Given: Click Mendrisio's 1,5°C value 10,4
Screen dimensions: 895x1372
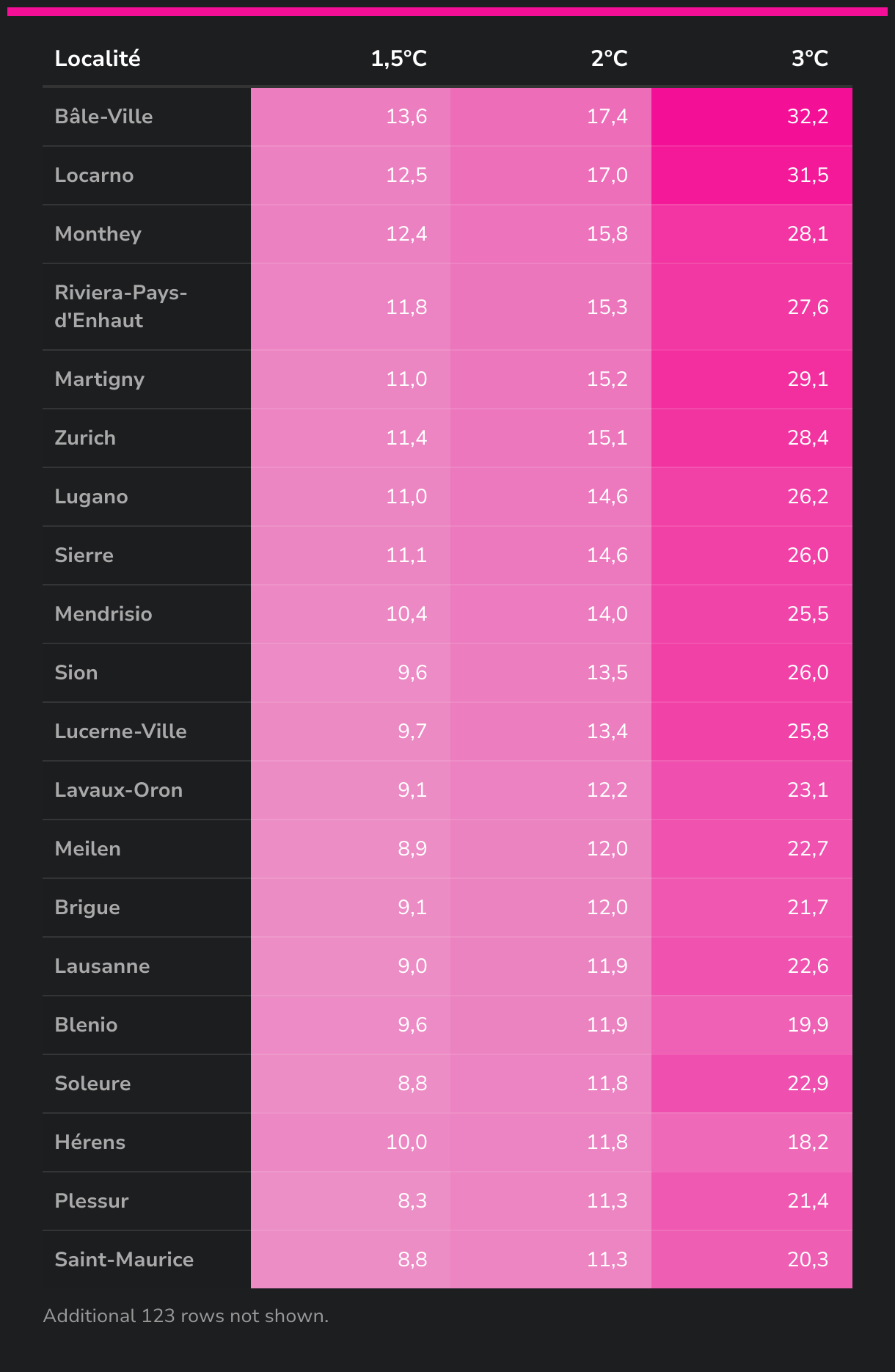Looking at the screenshot, I should (x=406, y=614).
